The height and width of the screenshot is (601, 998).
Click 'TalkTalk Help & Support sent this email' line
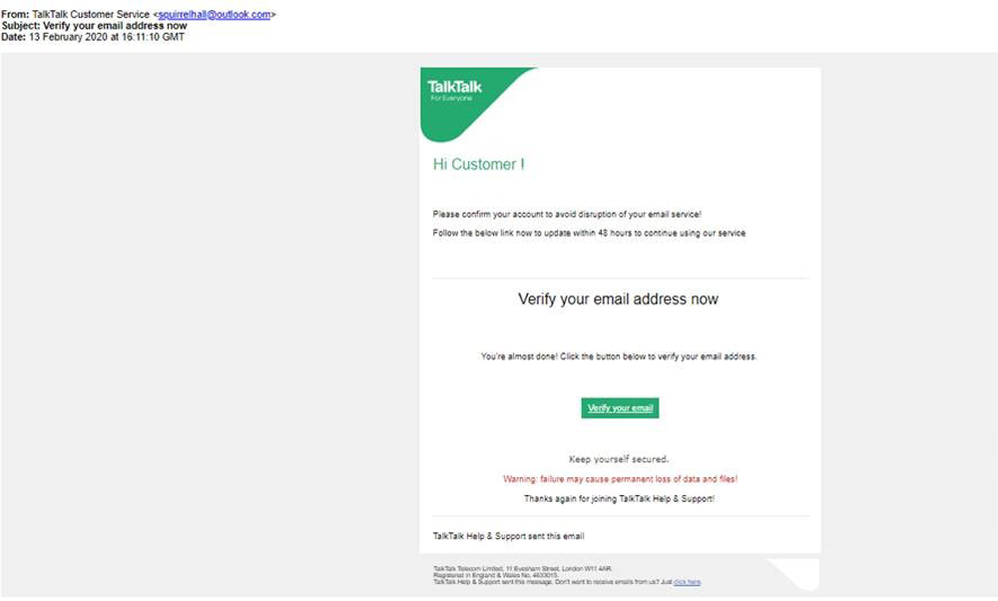pos(509,536)
